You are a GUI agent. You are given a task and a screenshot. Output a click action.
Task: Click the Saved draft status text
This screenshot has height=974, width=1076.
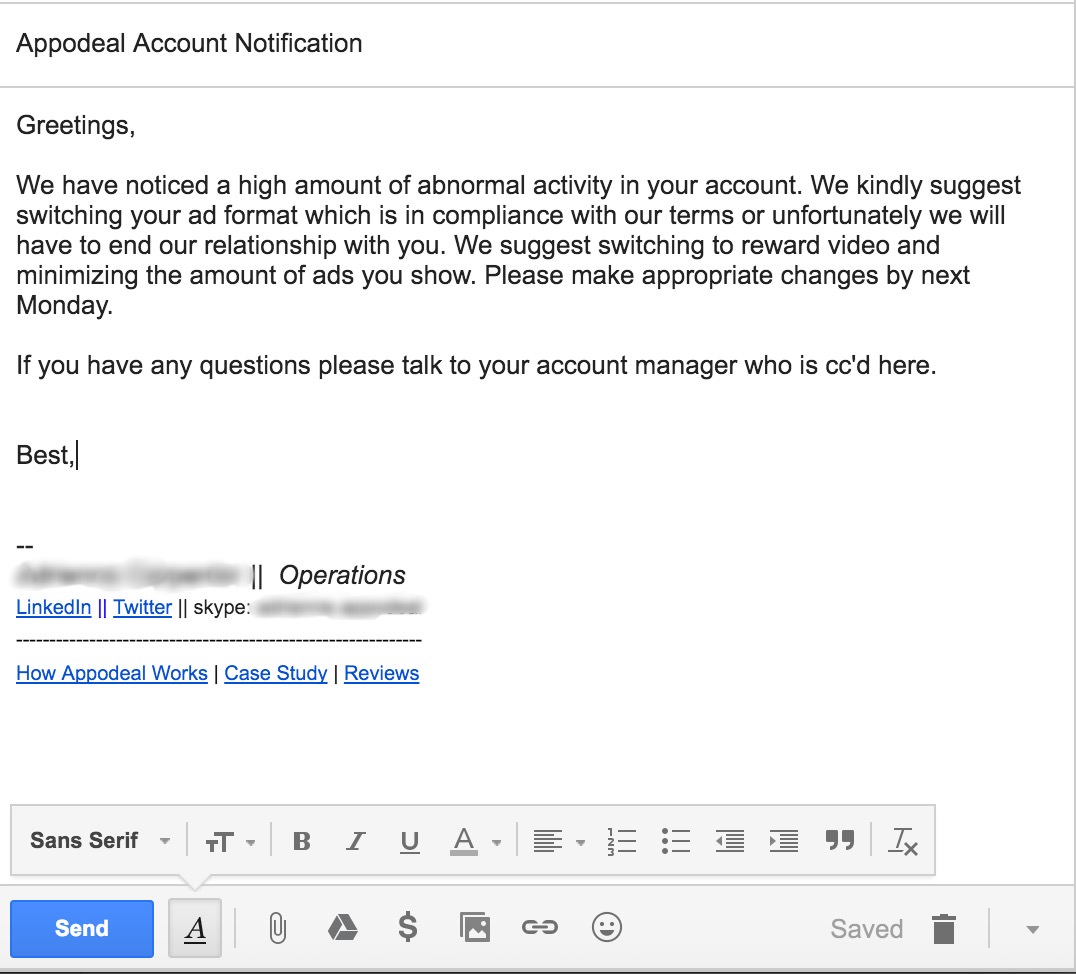tap(866, 929)
